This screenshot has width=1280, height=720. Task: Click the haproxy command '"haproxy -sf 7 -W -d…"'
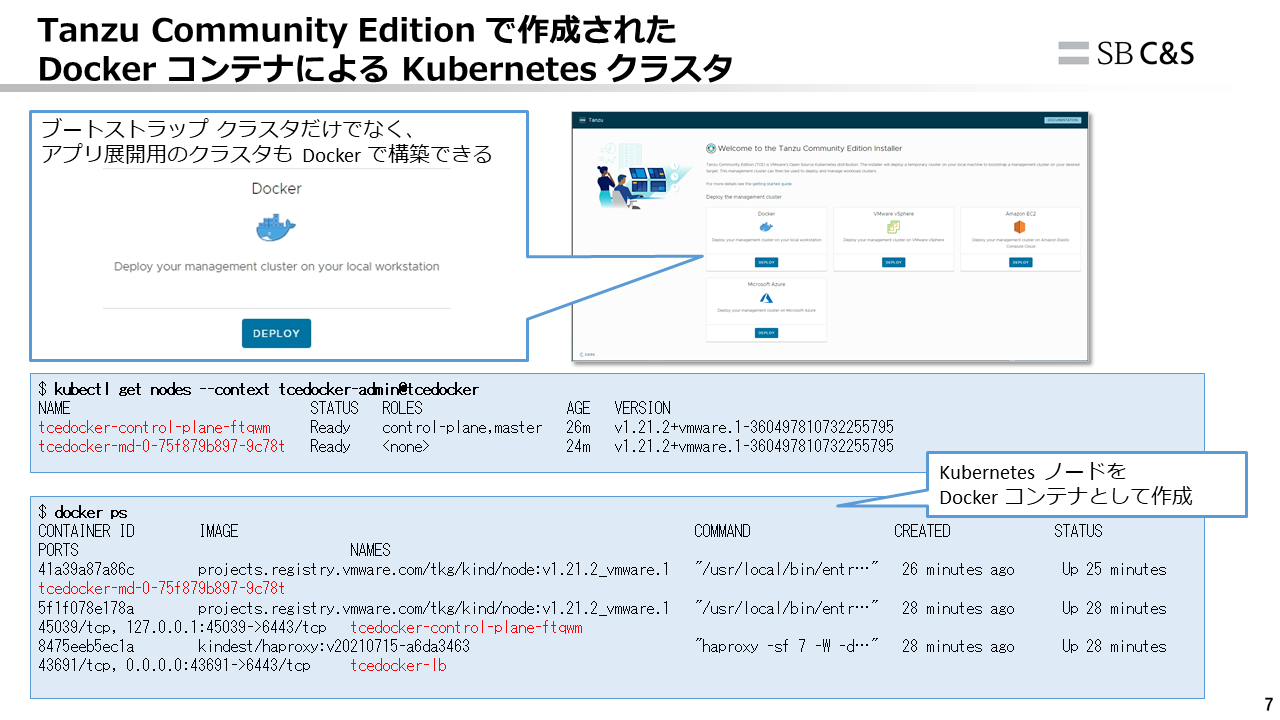pyautogui.click(x=787, y=646)
